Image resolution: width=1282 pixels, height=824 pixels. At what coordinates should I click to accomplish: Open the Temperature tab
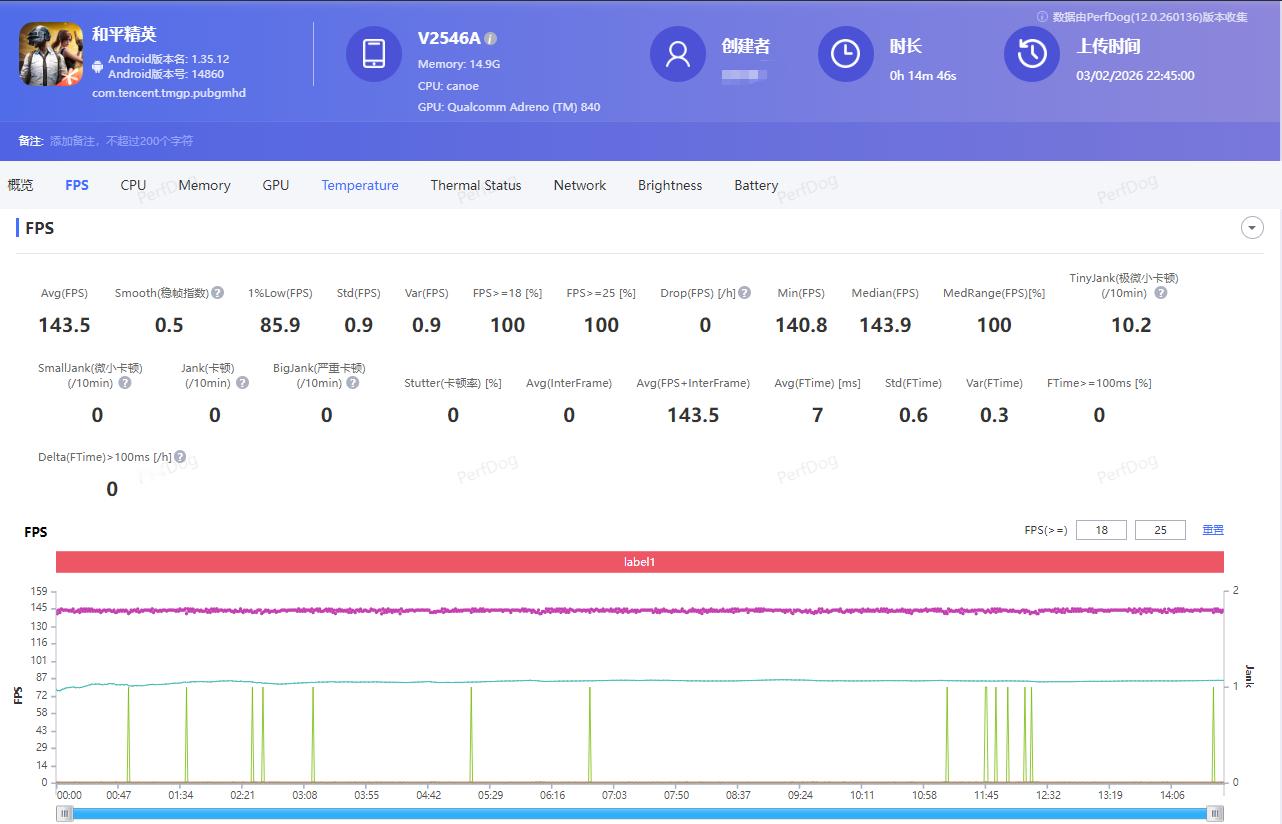pos(360,185)
